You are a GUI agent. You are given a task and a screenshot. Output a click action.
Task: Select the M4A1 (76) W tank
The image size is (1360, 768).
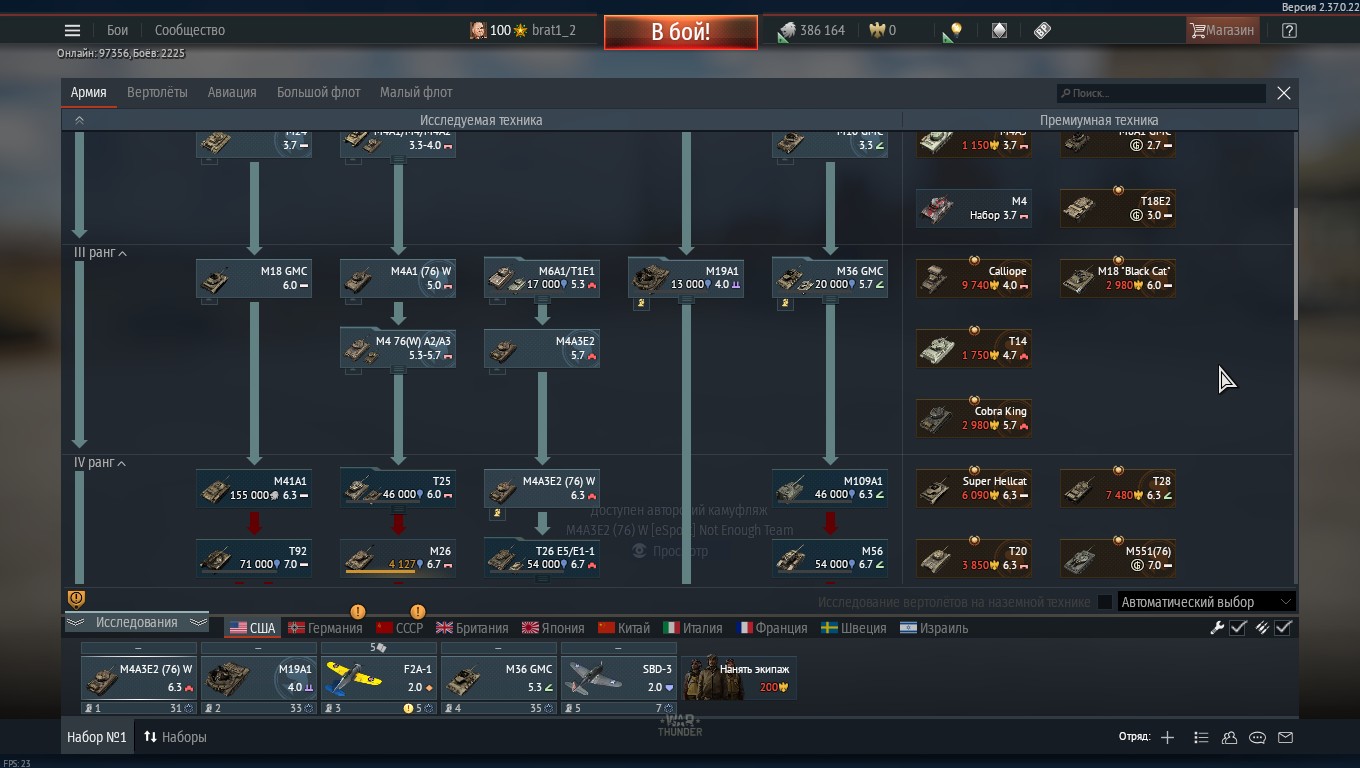click(398, 278)
